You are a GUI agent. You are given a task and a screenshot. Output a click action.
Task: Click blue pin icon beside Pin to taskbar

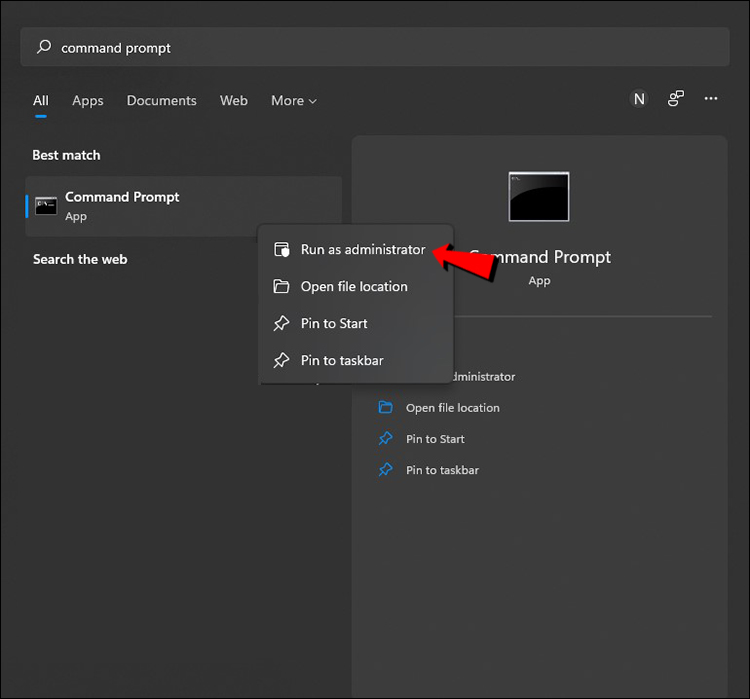[x=386, y=470]
